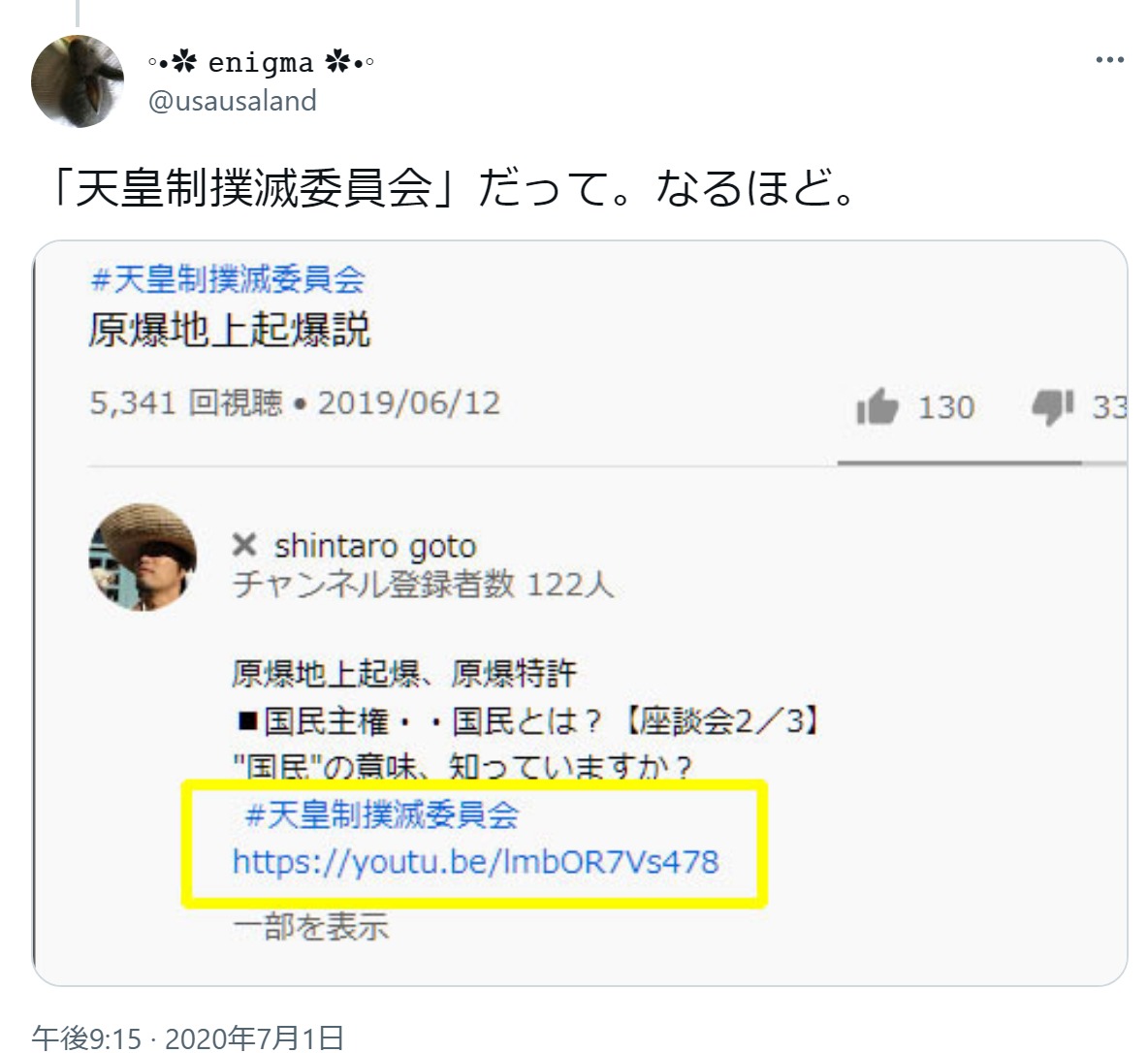Click the X mark beside shintaro goto

[243, 545]
